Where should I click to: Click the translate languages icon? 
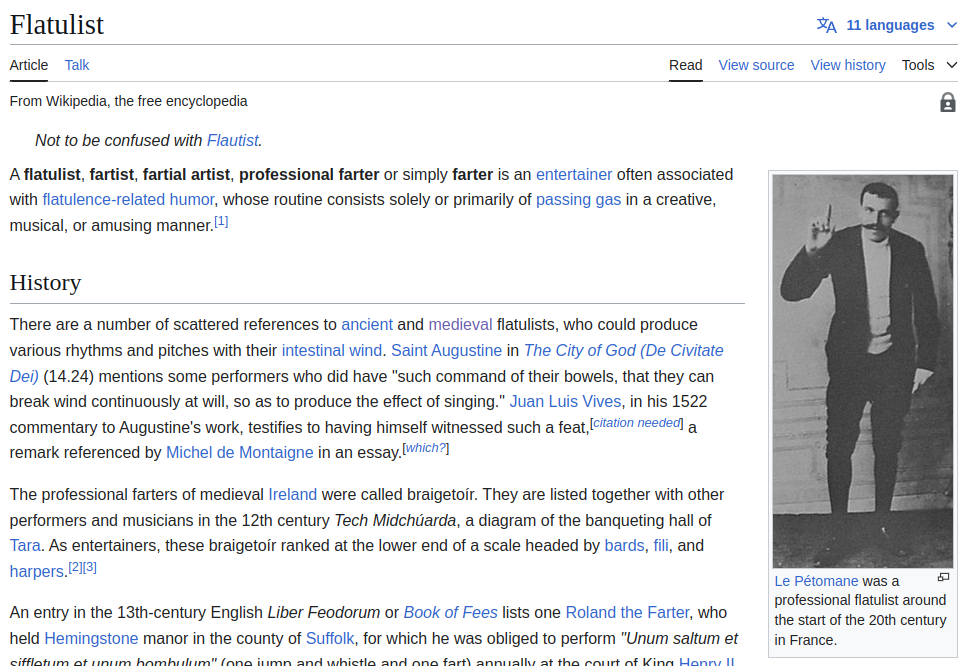[x=826, y=26]
